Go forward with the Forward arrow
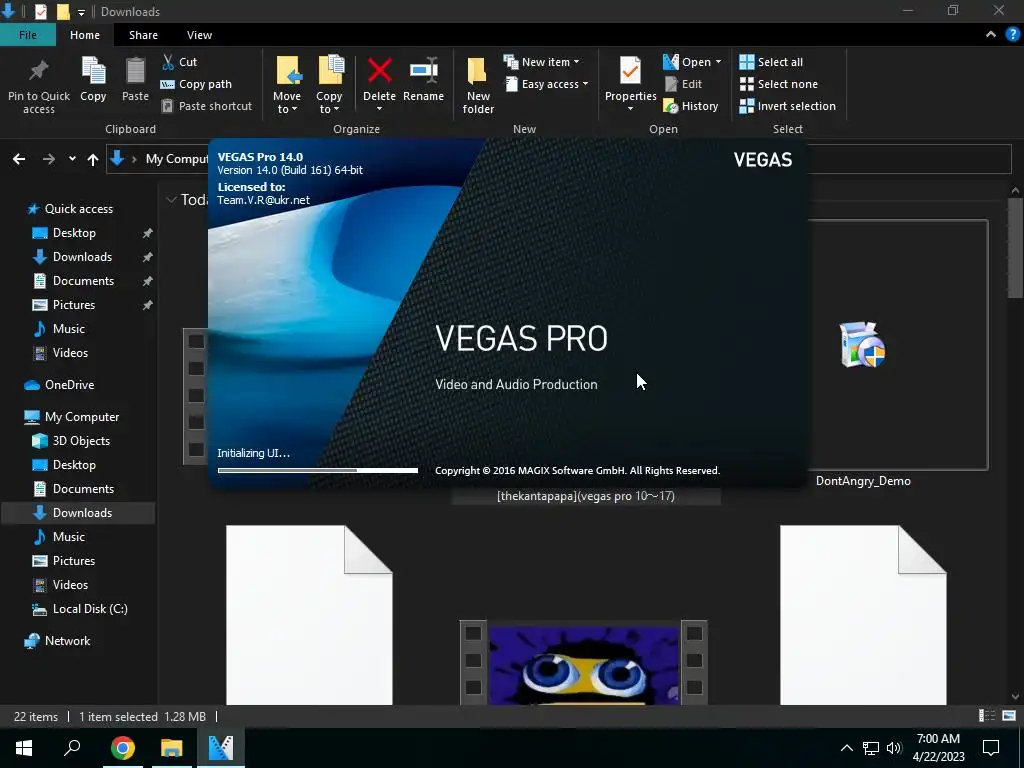This screenshot has width=1024, height=768. click(x=49, y=159)
